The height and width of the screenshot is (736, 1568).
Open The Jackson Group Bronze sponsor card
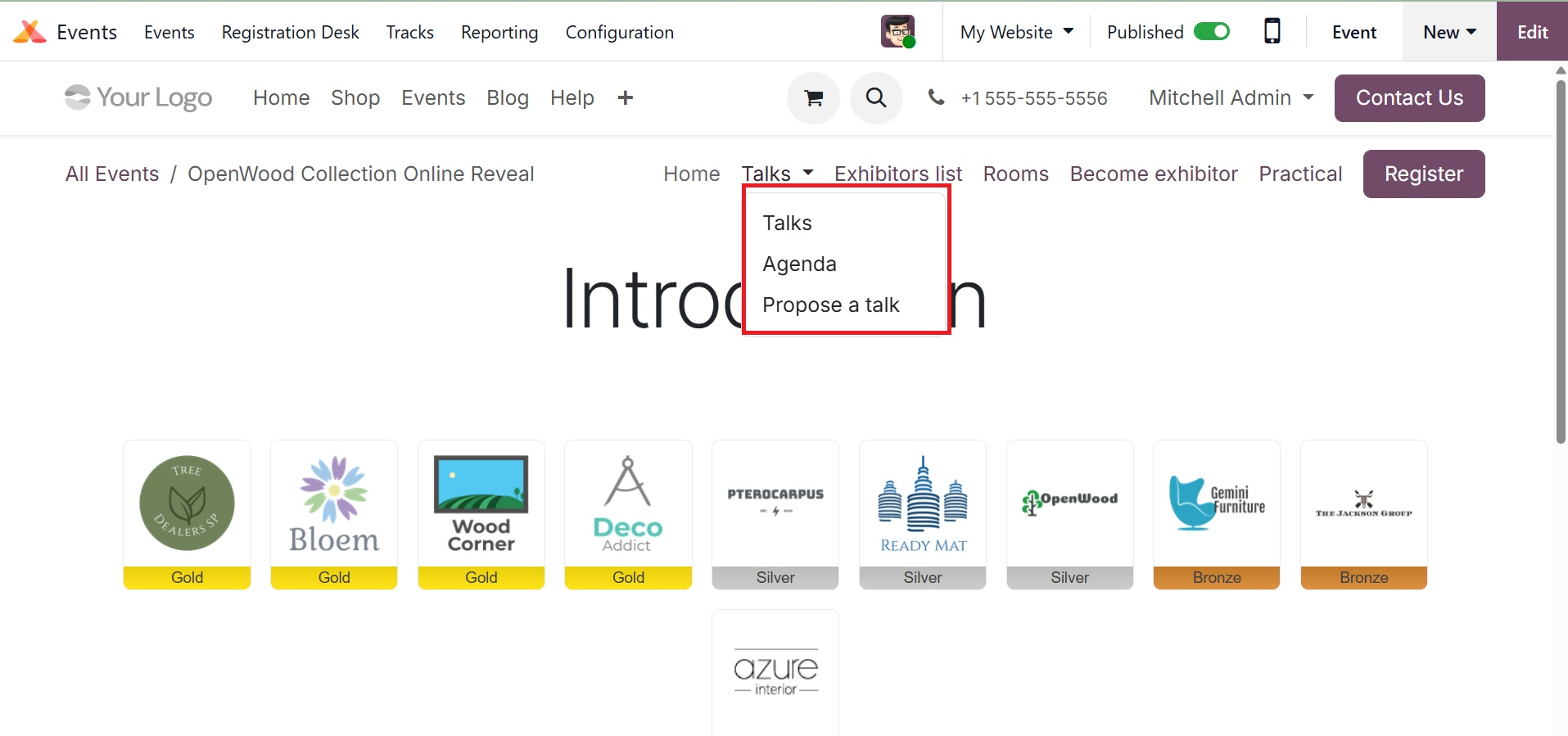(1364, 515)
